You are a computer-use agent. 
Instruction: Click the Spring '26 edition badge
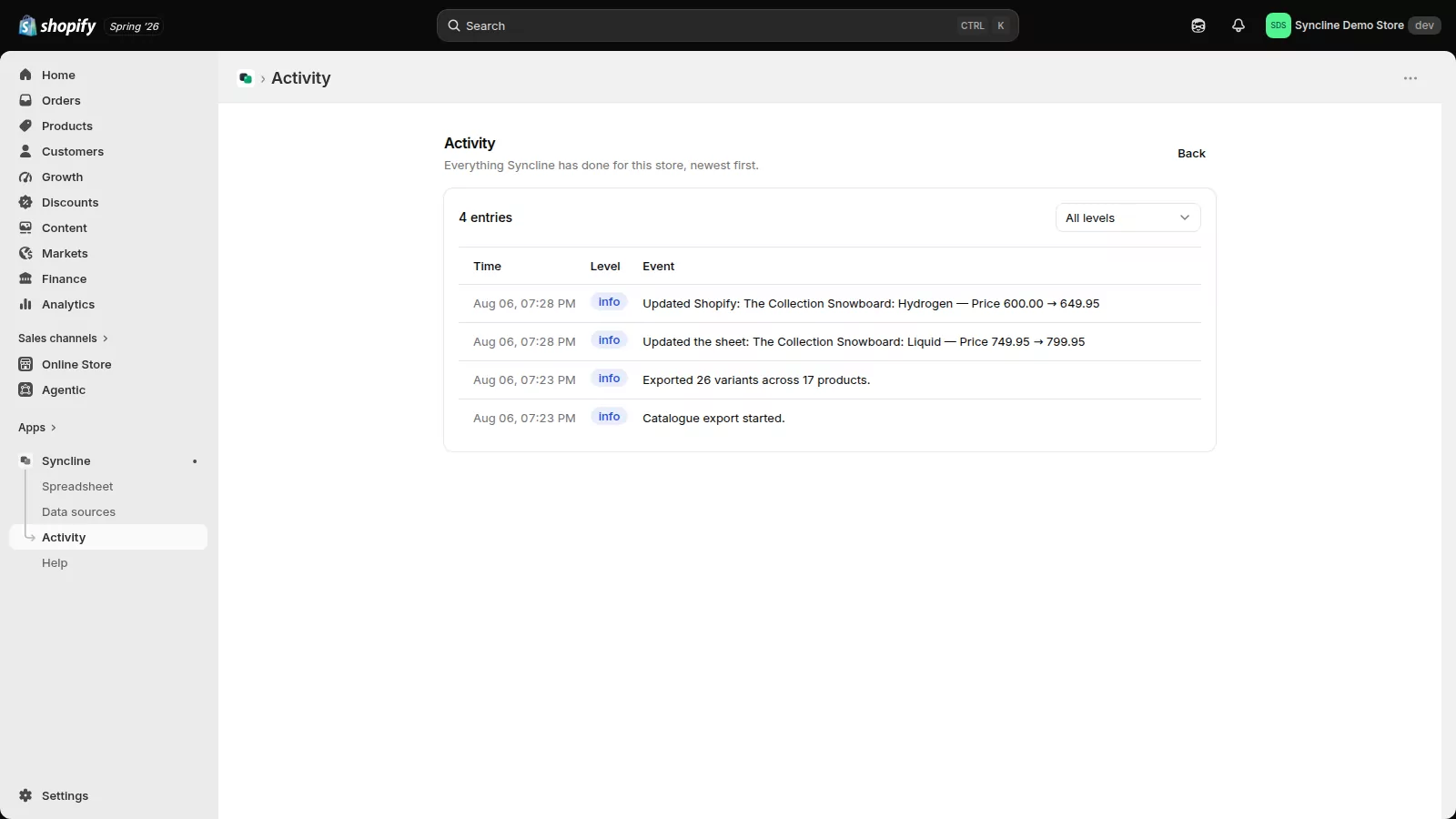(x=134, y=26)
